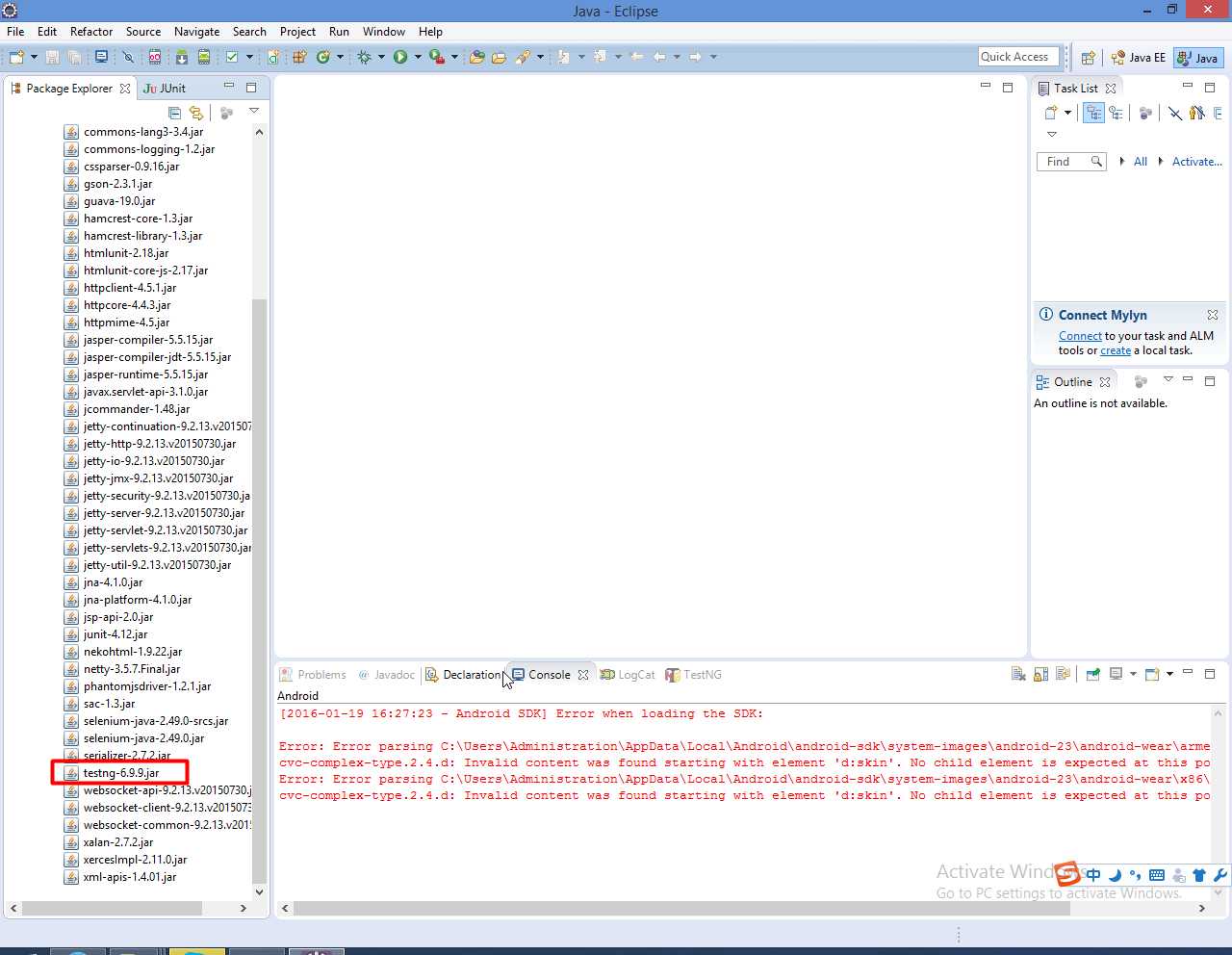This screenshot has width=1232, height=955.
Task: Open the Android Virtual Device Manager icon
Action: pyautogui.click(x=204, y=57)
